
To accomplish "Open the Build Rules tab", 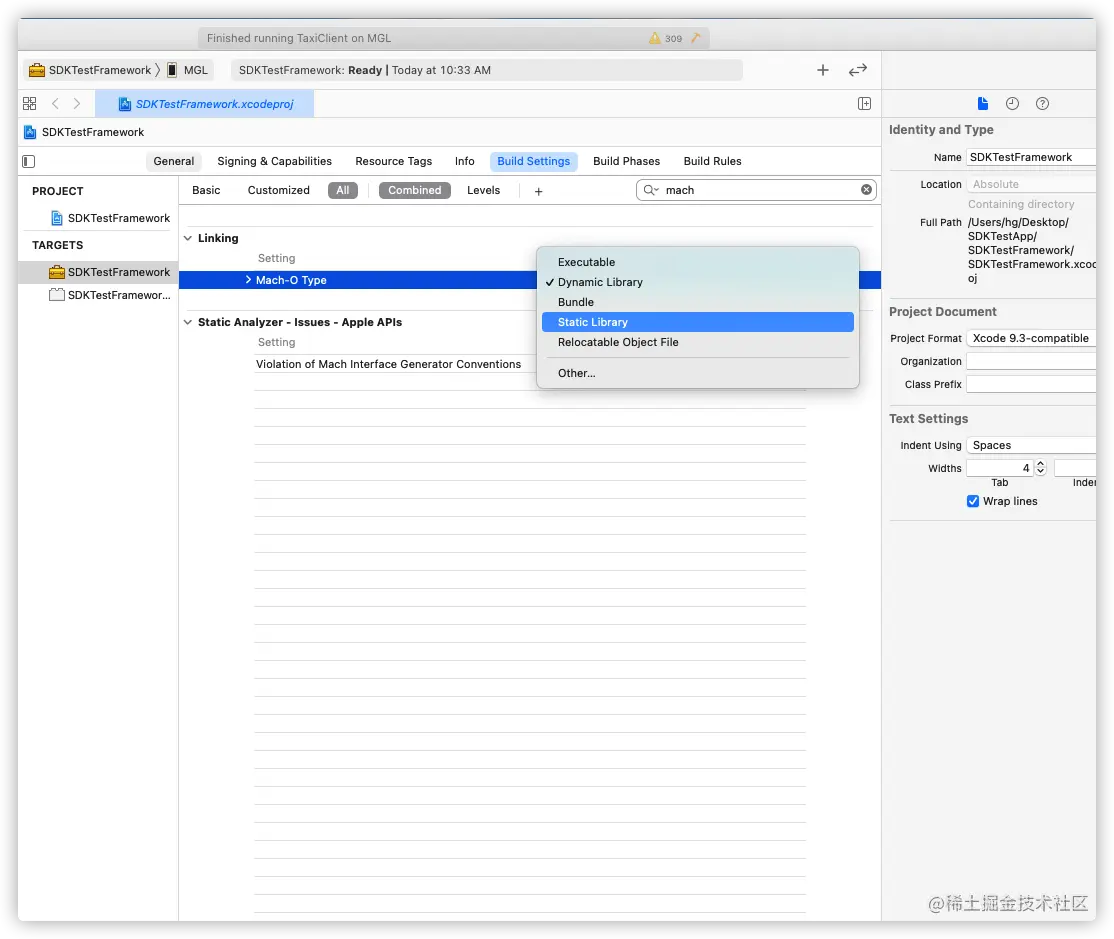I will pyautogui.click(x=713, y=161).
